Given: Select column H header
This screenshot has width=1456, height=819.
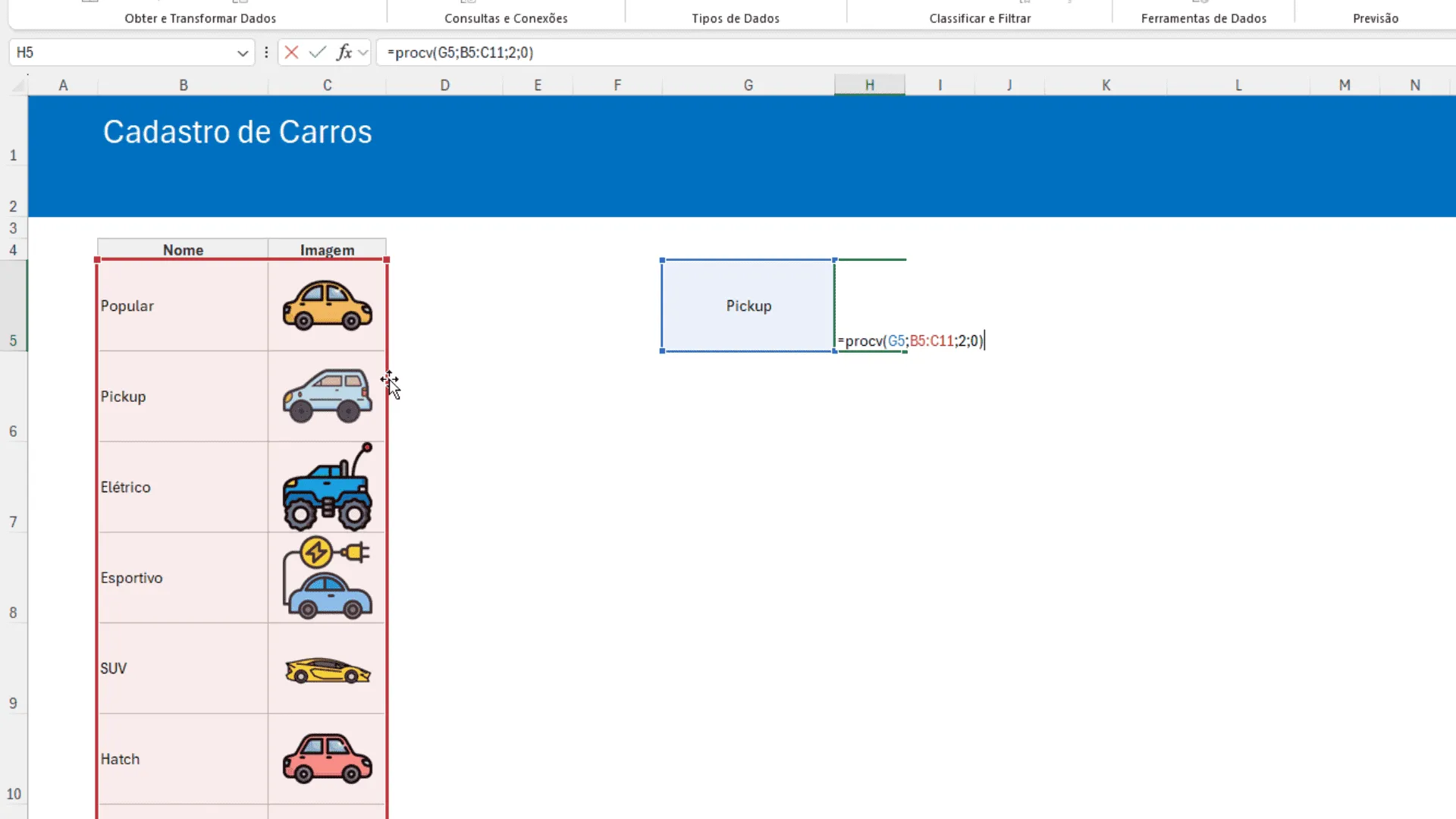Looking at the screenshot, I should pos(870,86).
